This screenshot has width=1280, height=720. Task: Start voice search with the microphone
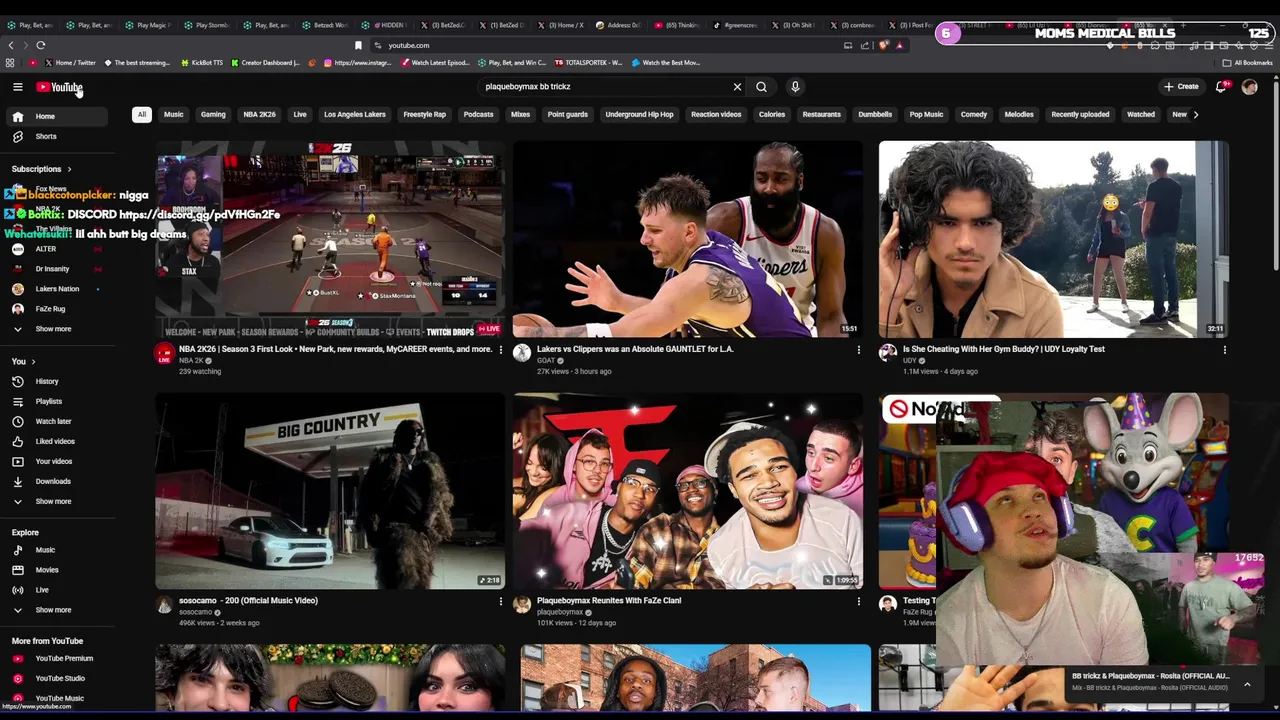pyautogui.click(x=795, y=87)
